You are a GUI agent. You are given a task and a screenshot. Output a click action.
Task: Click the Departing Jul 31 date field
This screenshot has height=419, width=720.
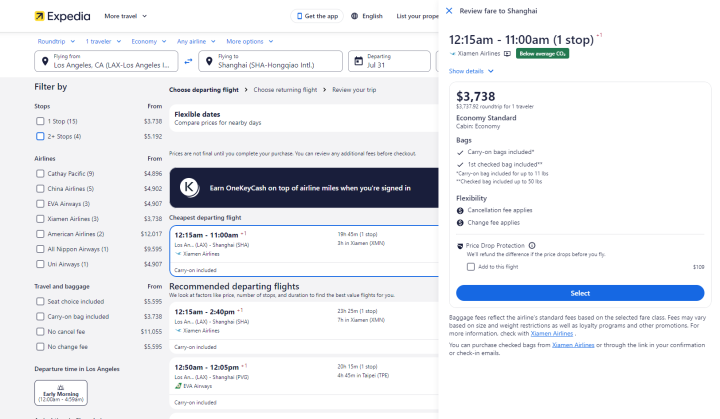389,61
